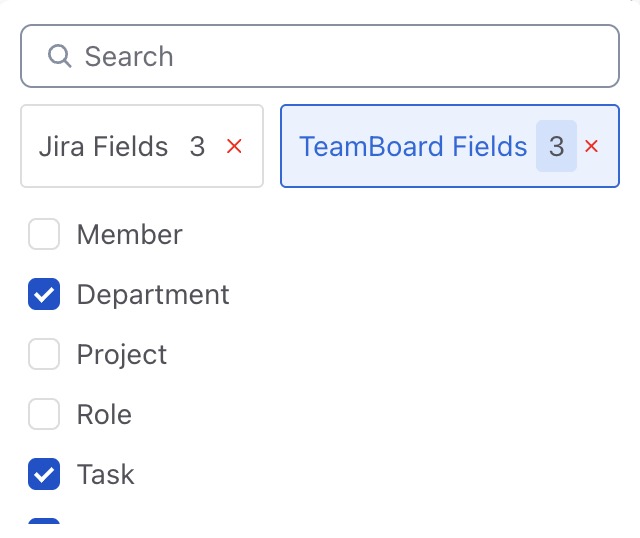The image size is (640, 538).
Task: Switch to the TeamBoard Fields tab
Action: pyautogui.click(x=413, y=147)
